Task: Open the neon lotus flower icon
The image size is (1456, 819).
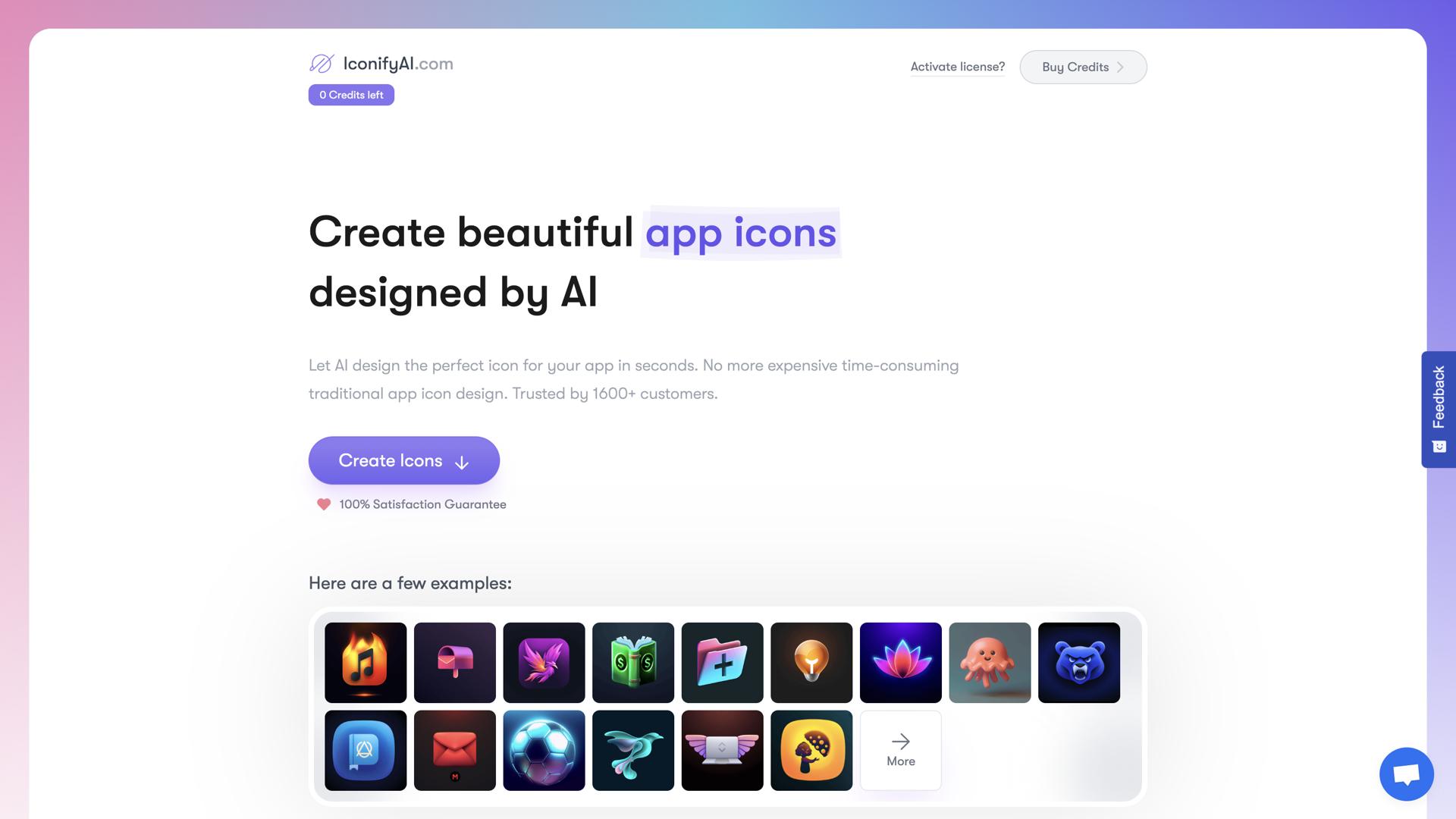Action: [901, 663]
